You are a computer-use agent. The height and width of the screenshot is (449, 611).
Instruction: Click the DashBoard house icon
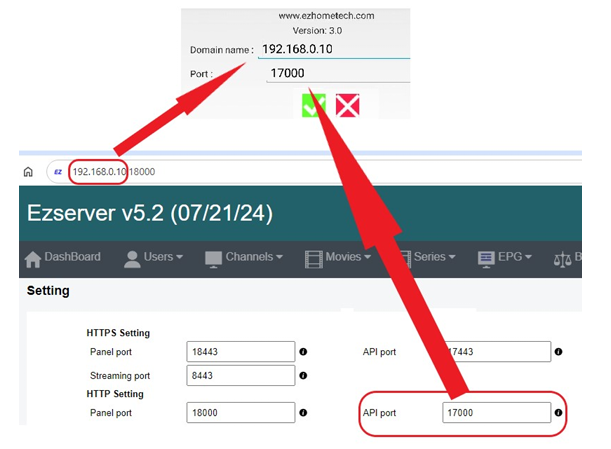pyautogui.click(x=33, y=259)
